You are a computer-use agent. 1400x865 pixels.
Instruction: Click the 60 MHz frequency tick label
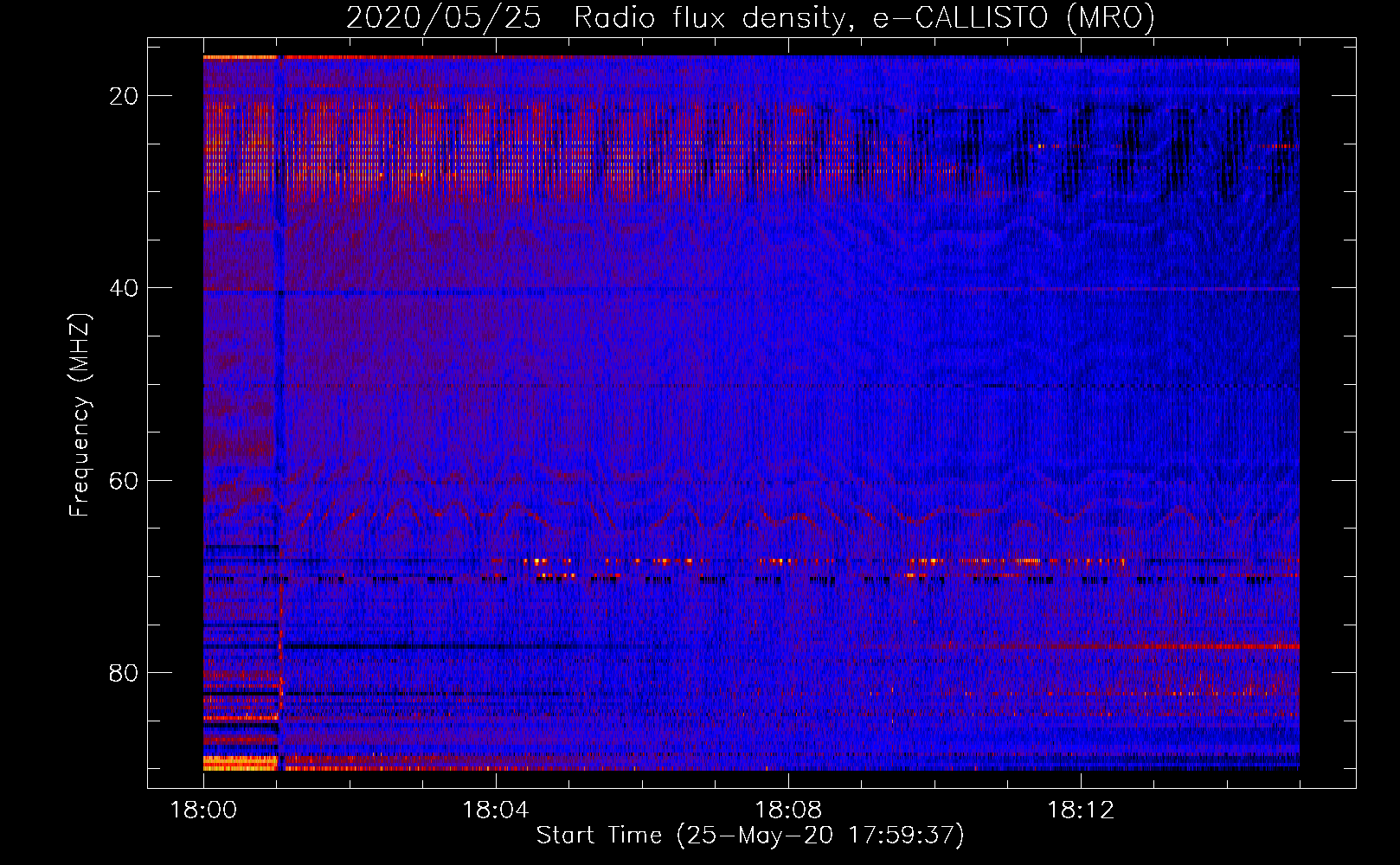point(125,480)
